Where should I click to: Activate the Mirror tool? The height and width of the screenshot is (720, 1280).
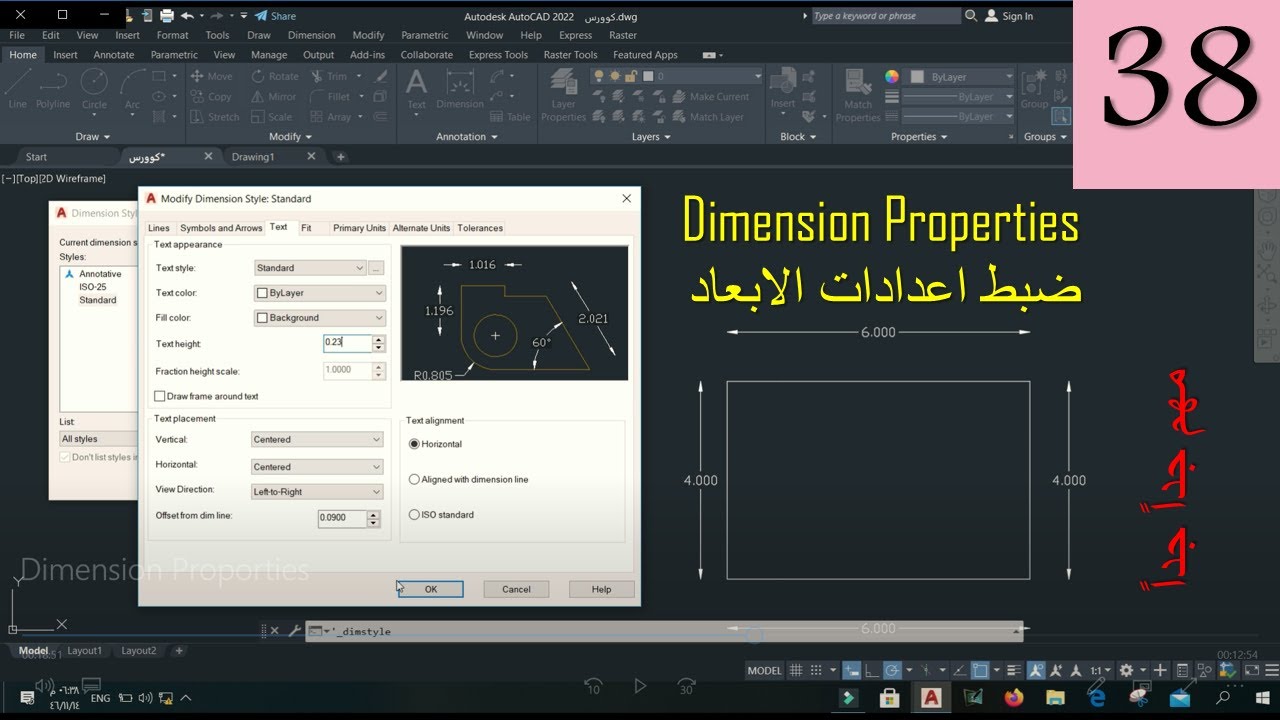(274, 97)
